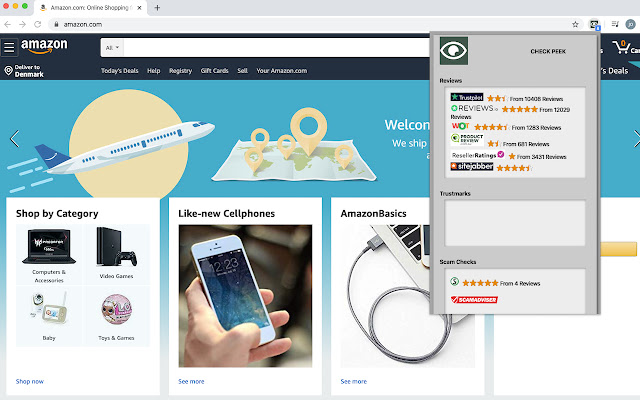This screenshot has height=400, width=640.
Task: View site info via the padlock icon
Action: [x=56, y=24]
